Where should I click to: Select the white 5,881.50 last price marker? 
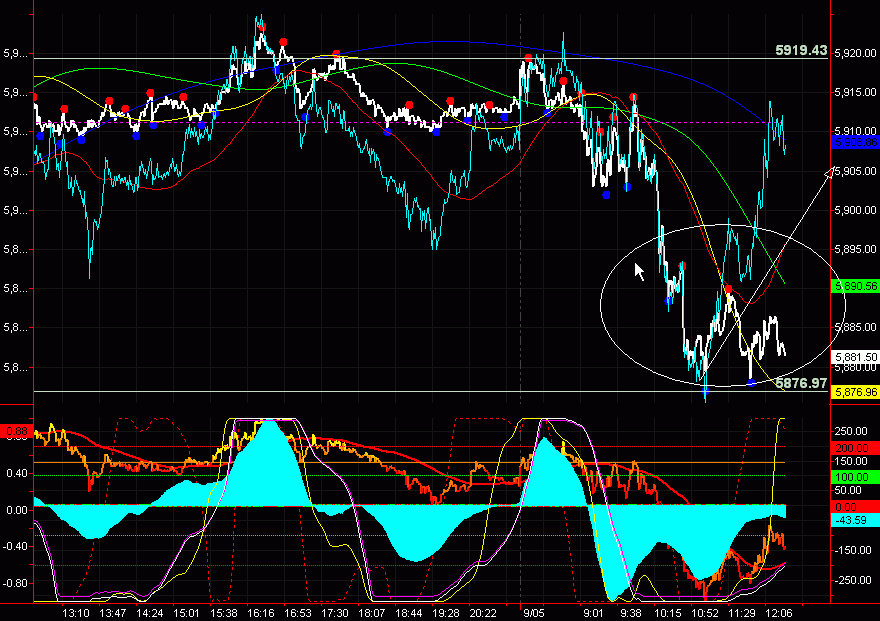855,357
